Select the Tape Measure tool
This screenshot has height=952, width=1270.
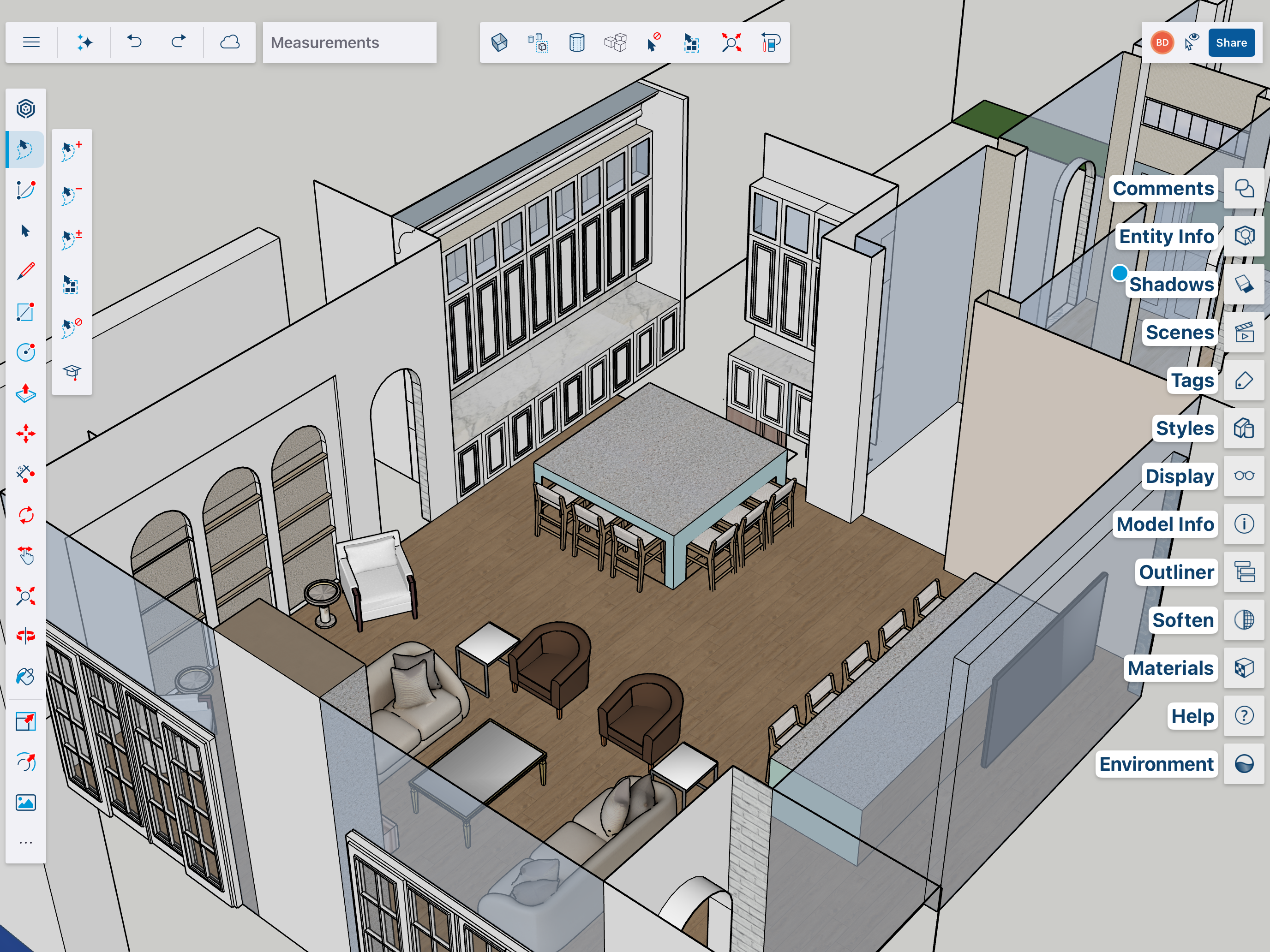click(25, 474)
